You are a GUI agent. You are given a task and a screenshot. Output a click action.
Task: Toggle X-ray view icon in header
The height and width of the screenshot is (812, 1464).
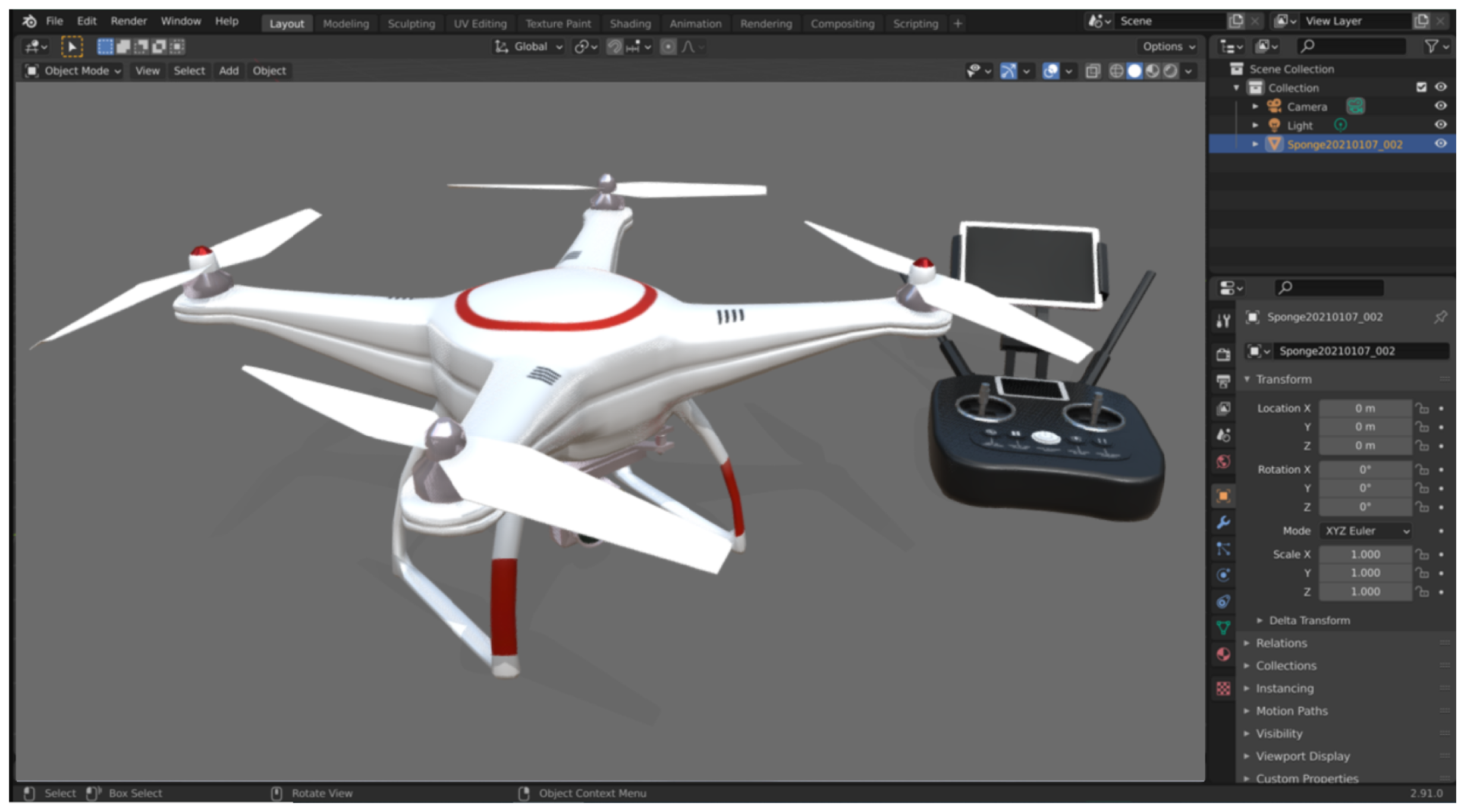tap(1092, 71)
